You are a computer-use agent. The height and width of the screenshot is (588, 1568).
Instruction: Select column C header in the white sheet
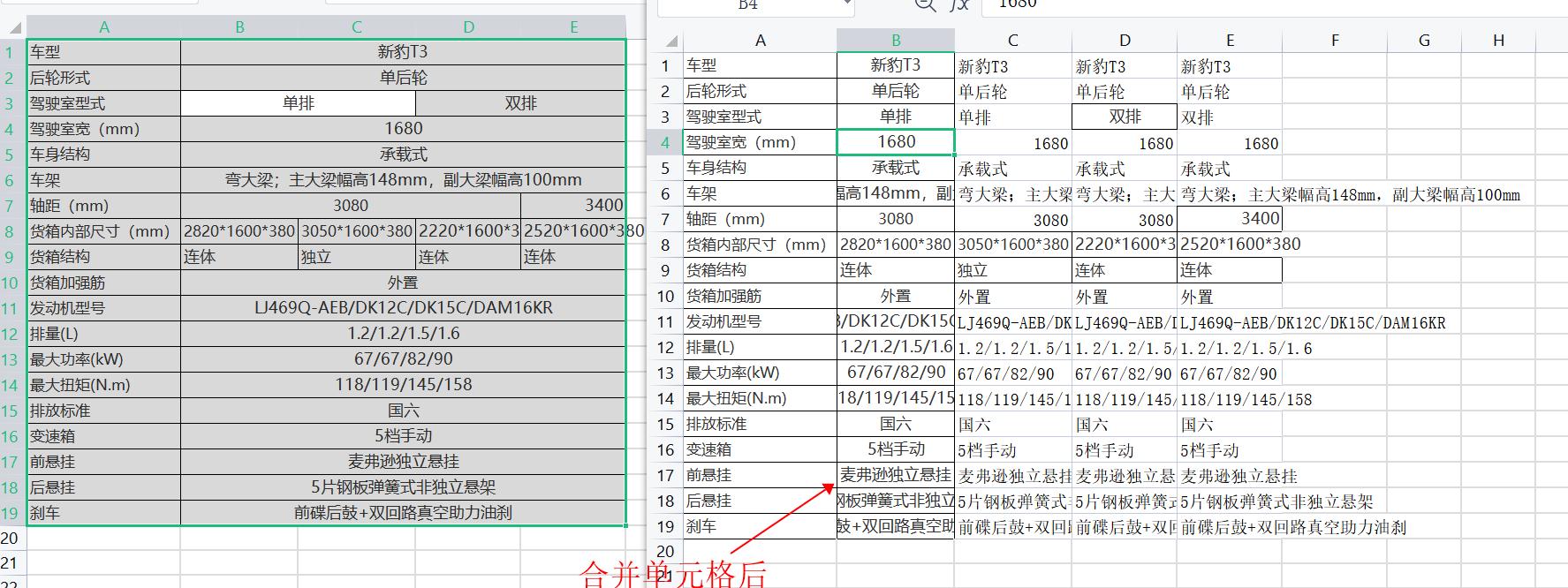(x=1013, y=40)
